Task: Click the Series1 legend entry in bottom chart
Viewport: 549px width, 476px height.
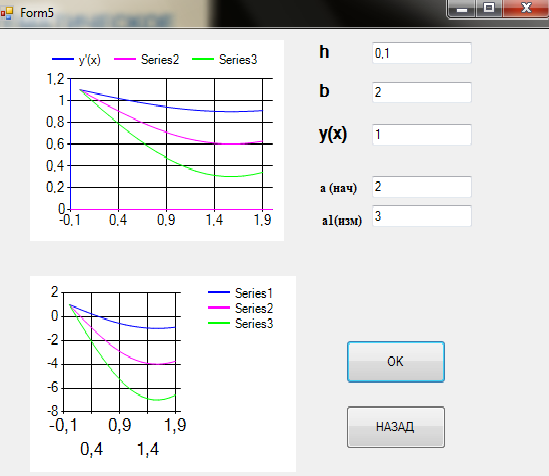Action: click(241, 293)
